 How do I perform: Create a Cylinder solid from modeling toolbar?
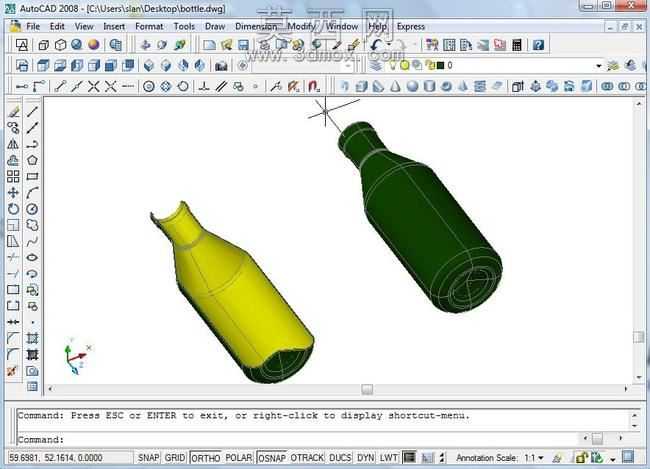(429, 86)
